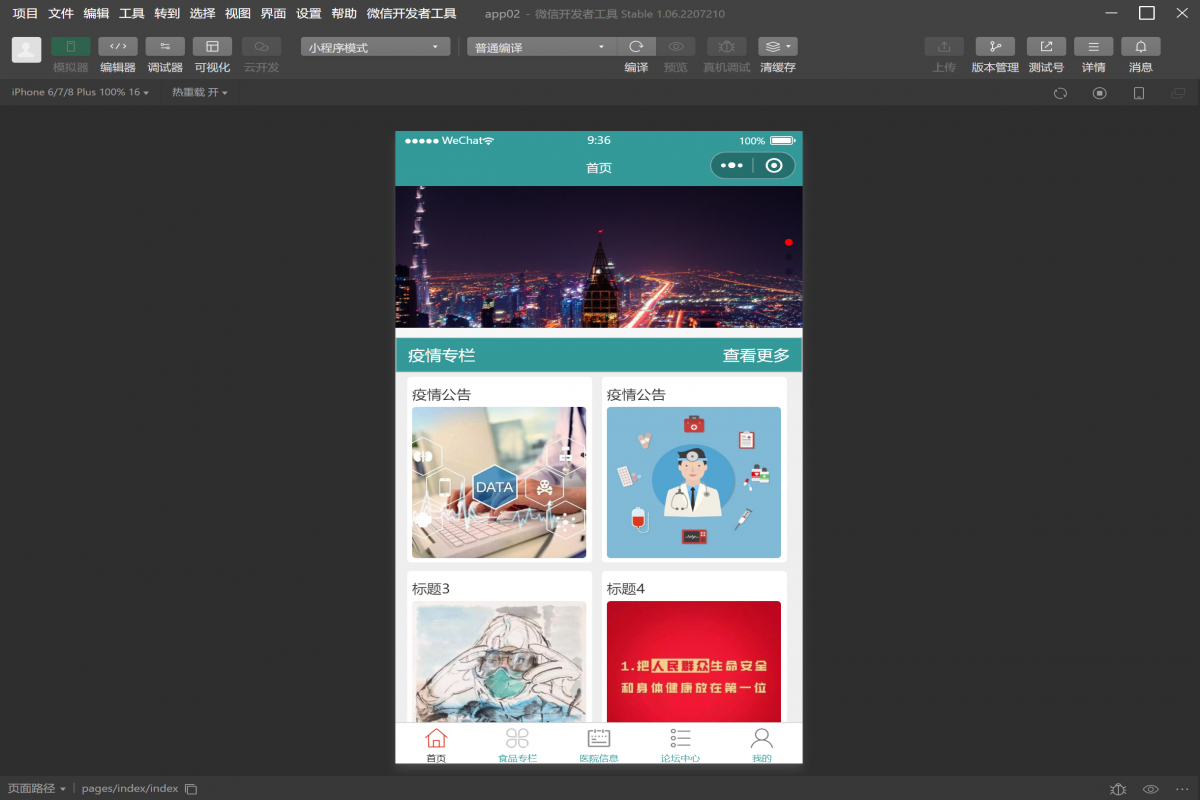The height and width of the screenshot is (800, 1200).
Task: Expand the 普通编译 compile mode dropdown
Action: [541, 47]
